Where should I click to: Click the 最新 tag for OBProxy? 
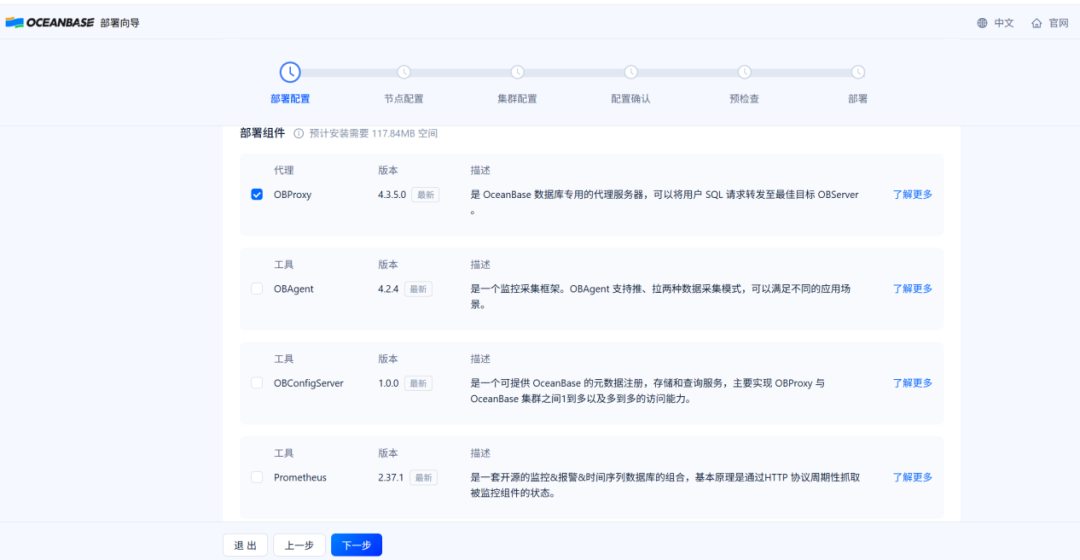[426, 195]
